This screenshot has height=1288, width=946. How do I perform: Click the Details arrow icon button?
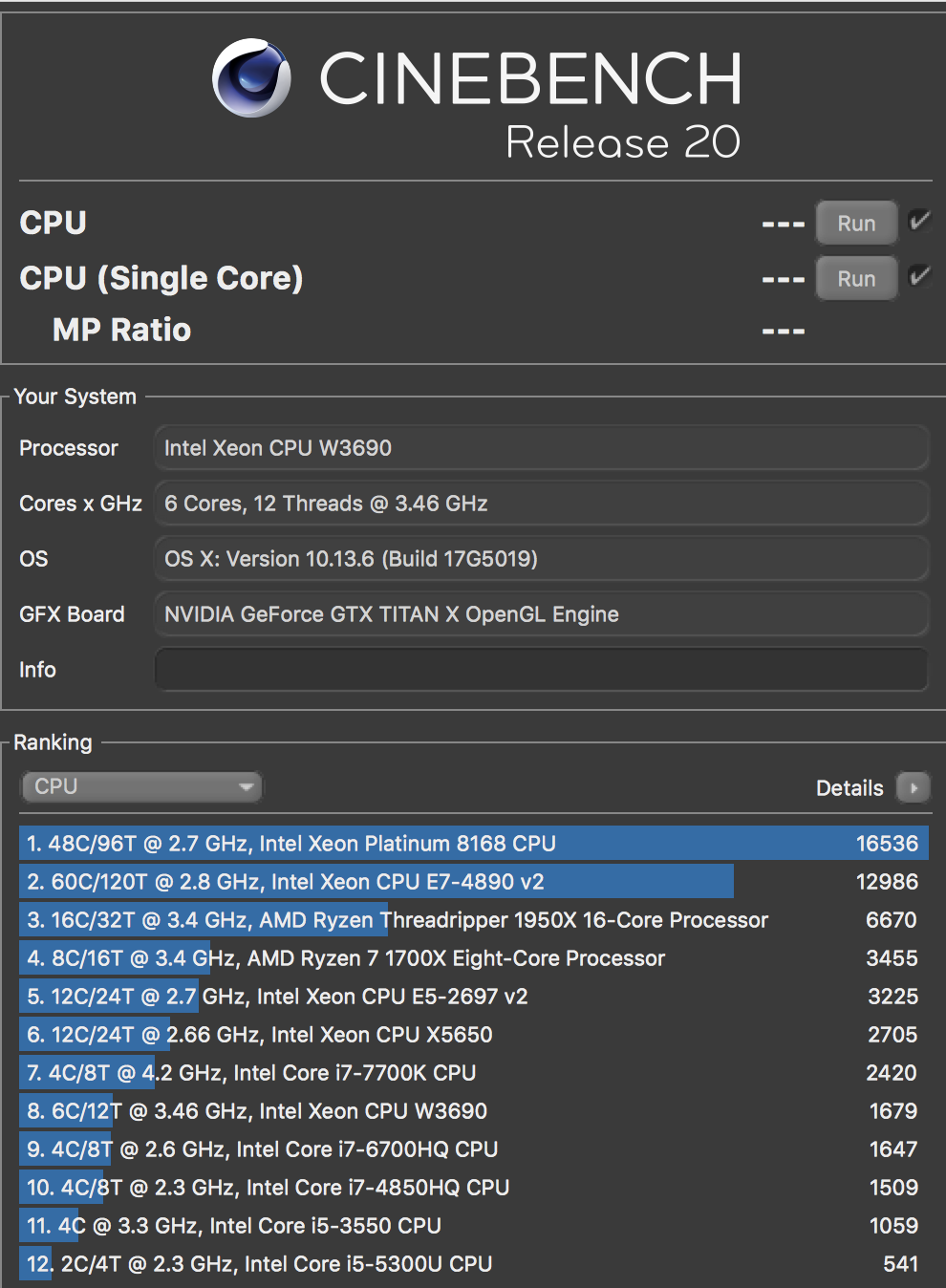tap(914, 788)
